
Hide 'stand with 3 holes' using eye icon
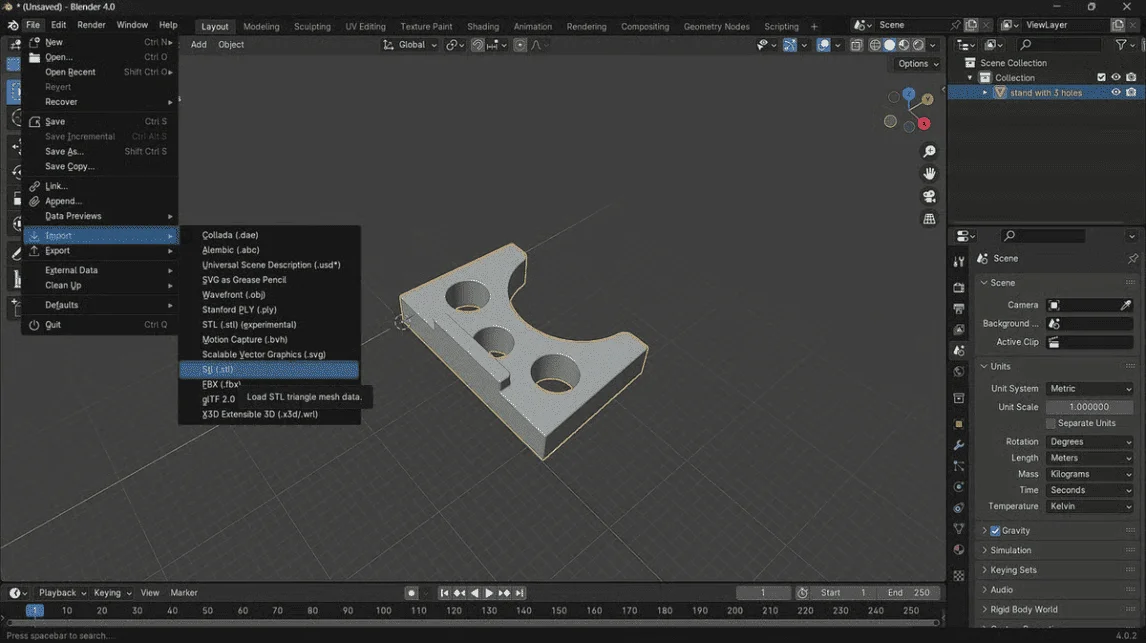(1116, 93)
